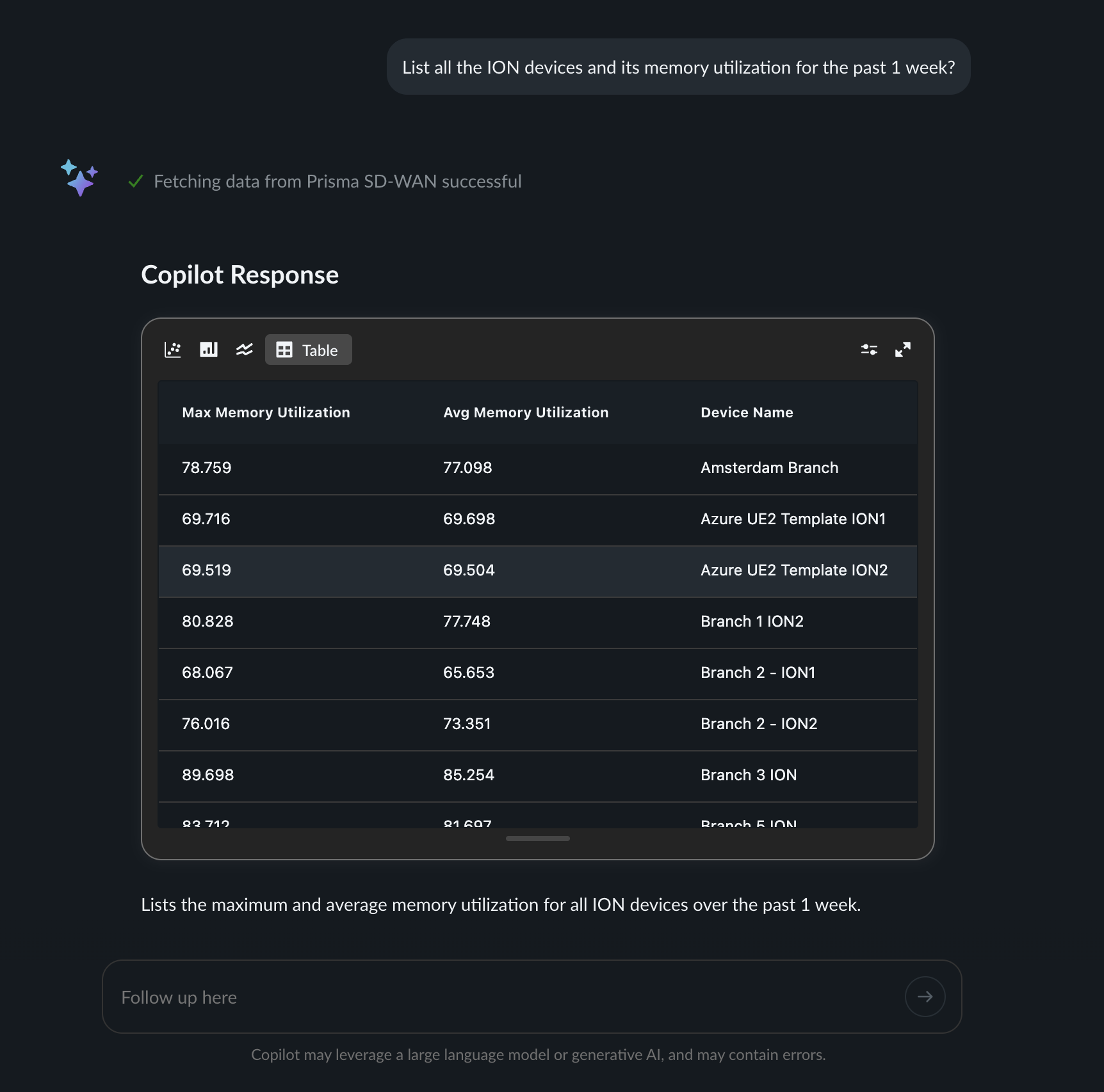Click the horizontal scrollbar under the table
1104x1092 pixels.
[x=537, y=839]
